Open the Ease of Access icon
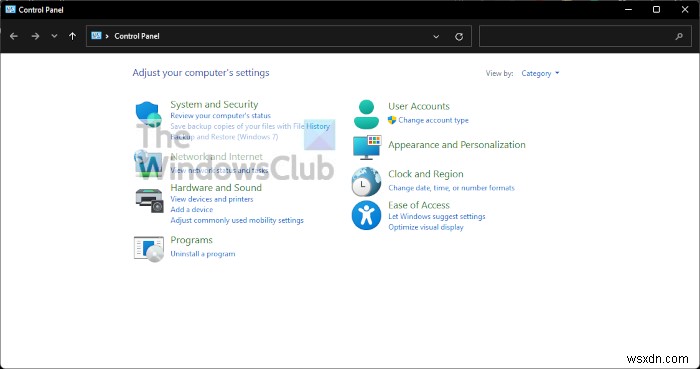Screen dimensions: 700x369 click(x=366, y=216)
